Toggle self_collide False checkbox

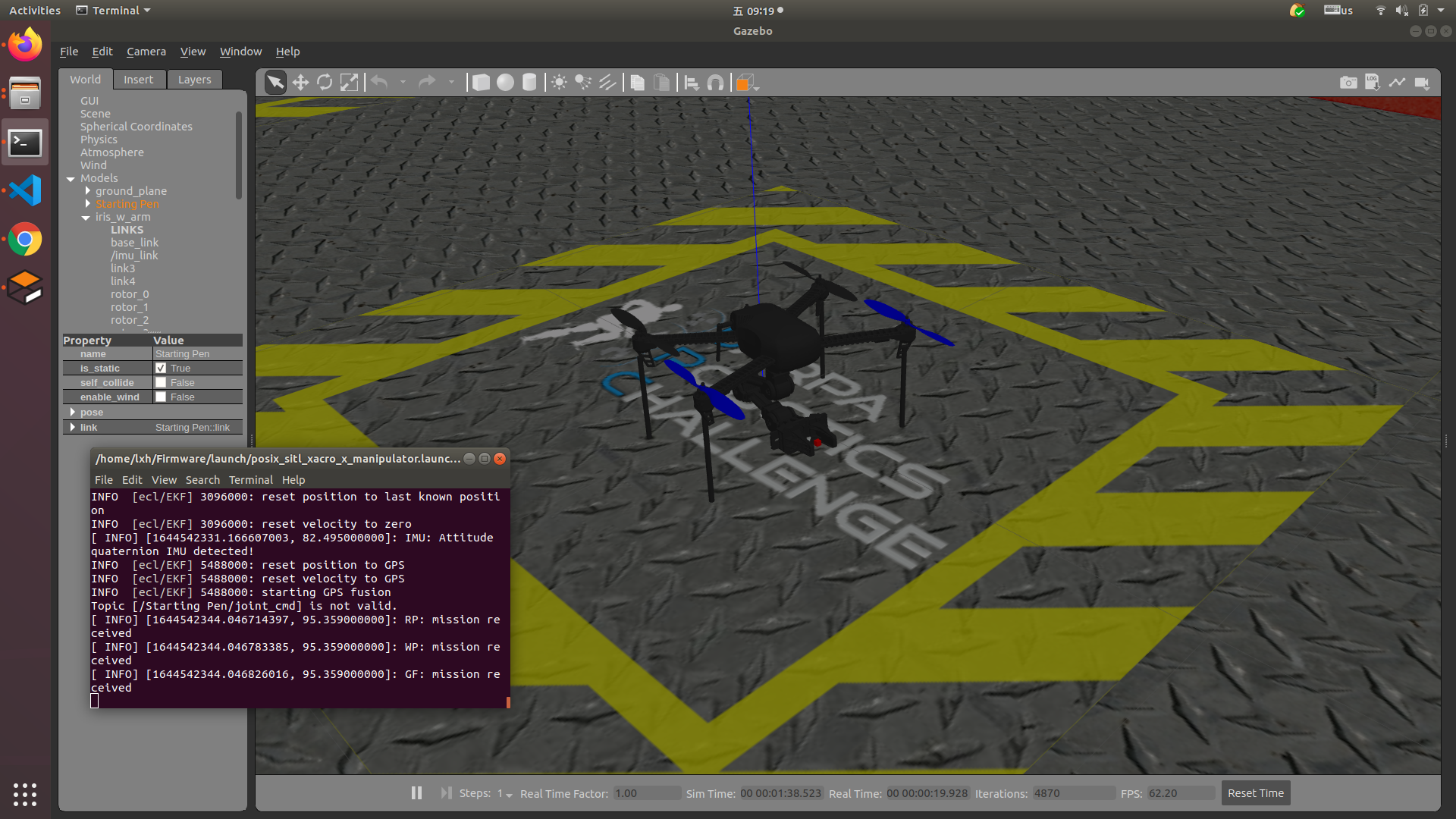tap(160, 382)
